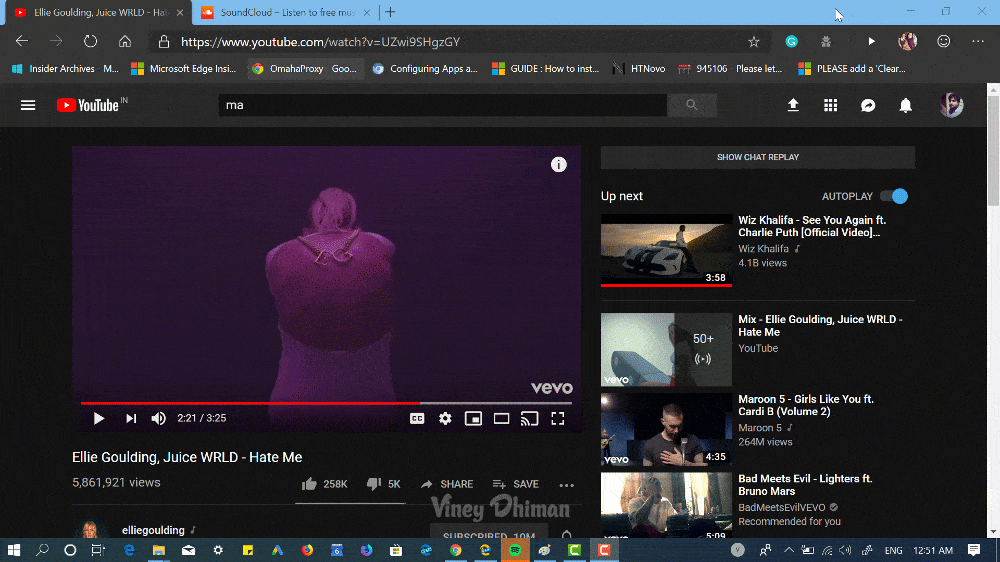The image size is (1000, 562).
Task: Open YouTube messages share icon
Action: tap(868, 105)
